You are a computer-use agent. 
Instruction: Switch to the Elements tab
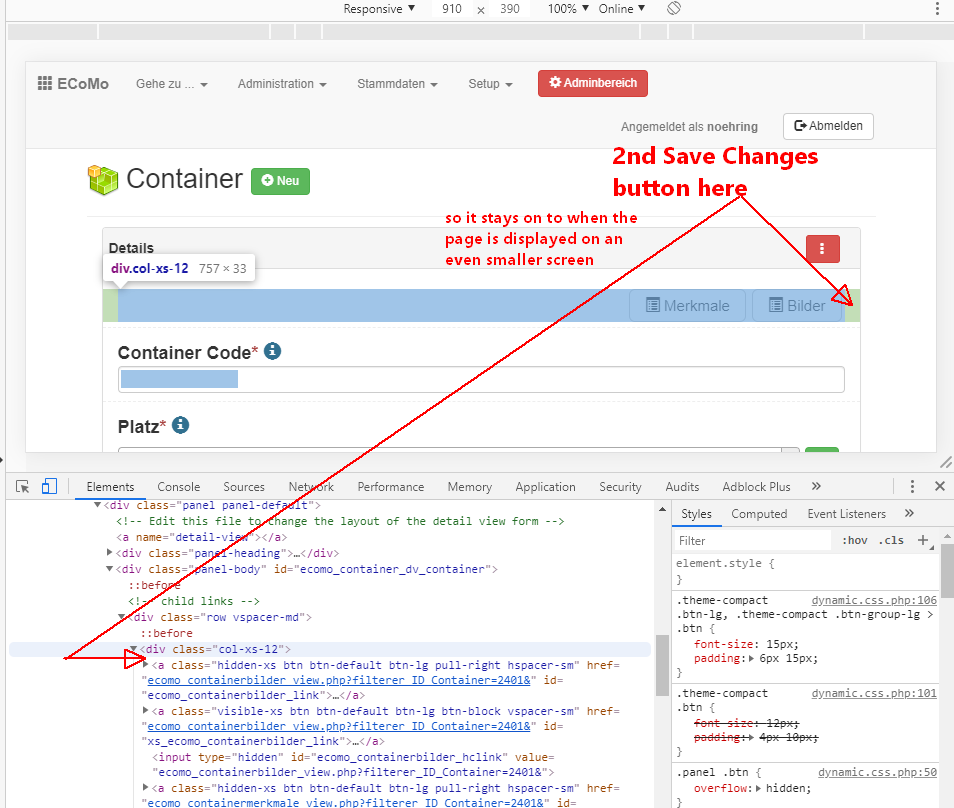(x=110, y=487)
